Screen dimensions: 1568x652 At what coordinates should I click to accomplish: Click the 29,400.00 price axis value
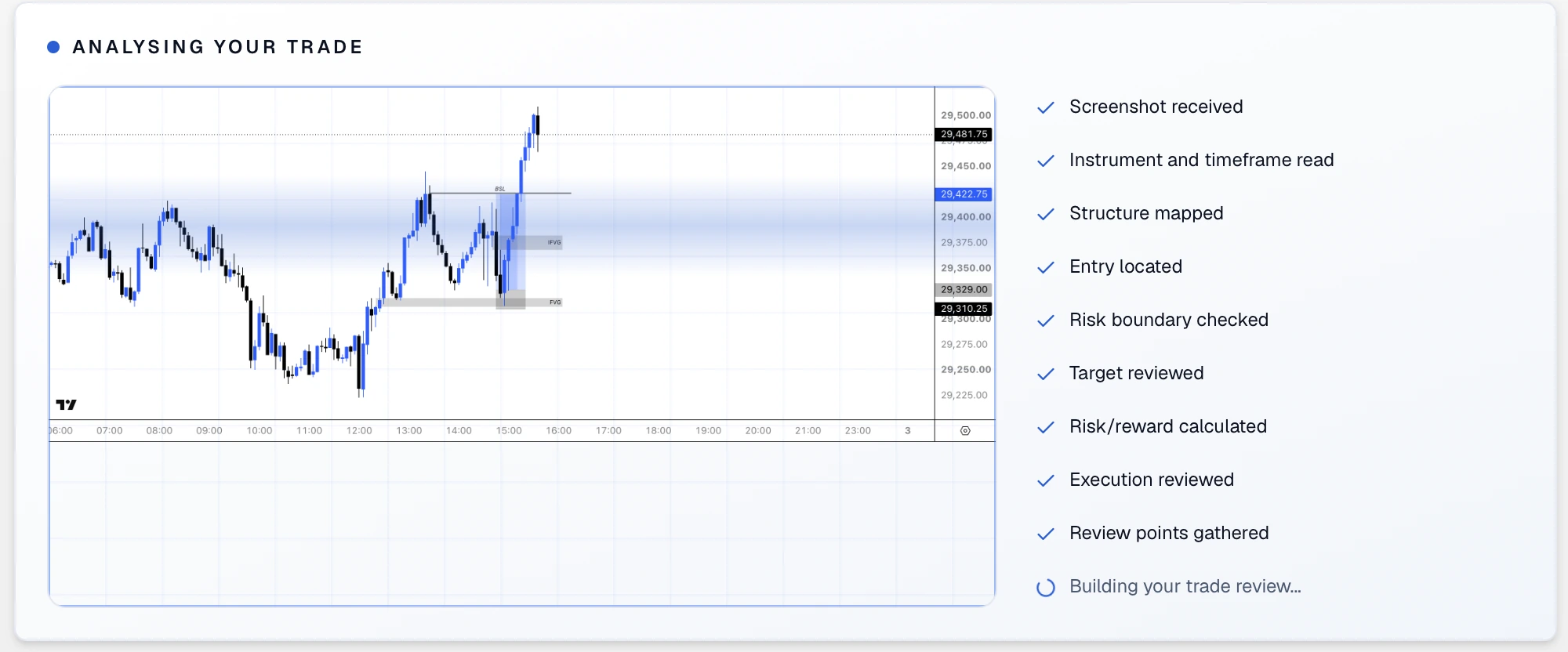coord(966,217)
